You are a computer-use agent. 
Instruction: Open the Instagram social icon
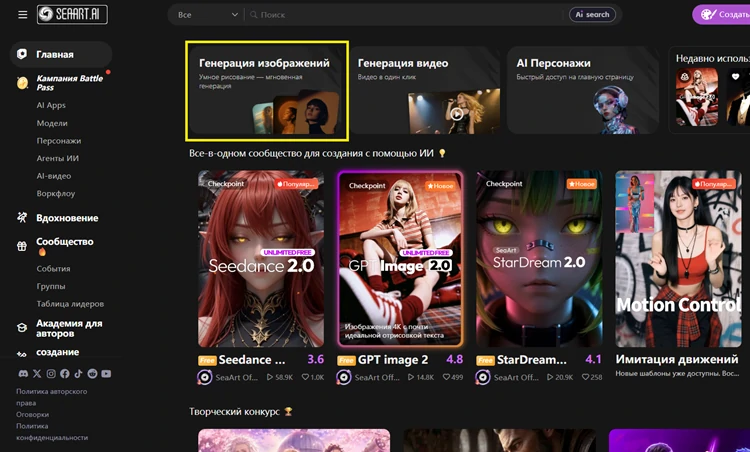tap(51, 374)
